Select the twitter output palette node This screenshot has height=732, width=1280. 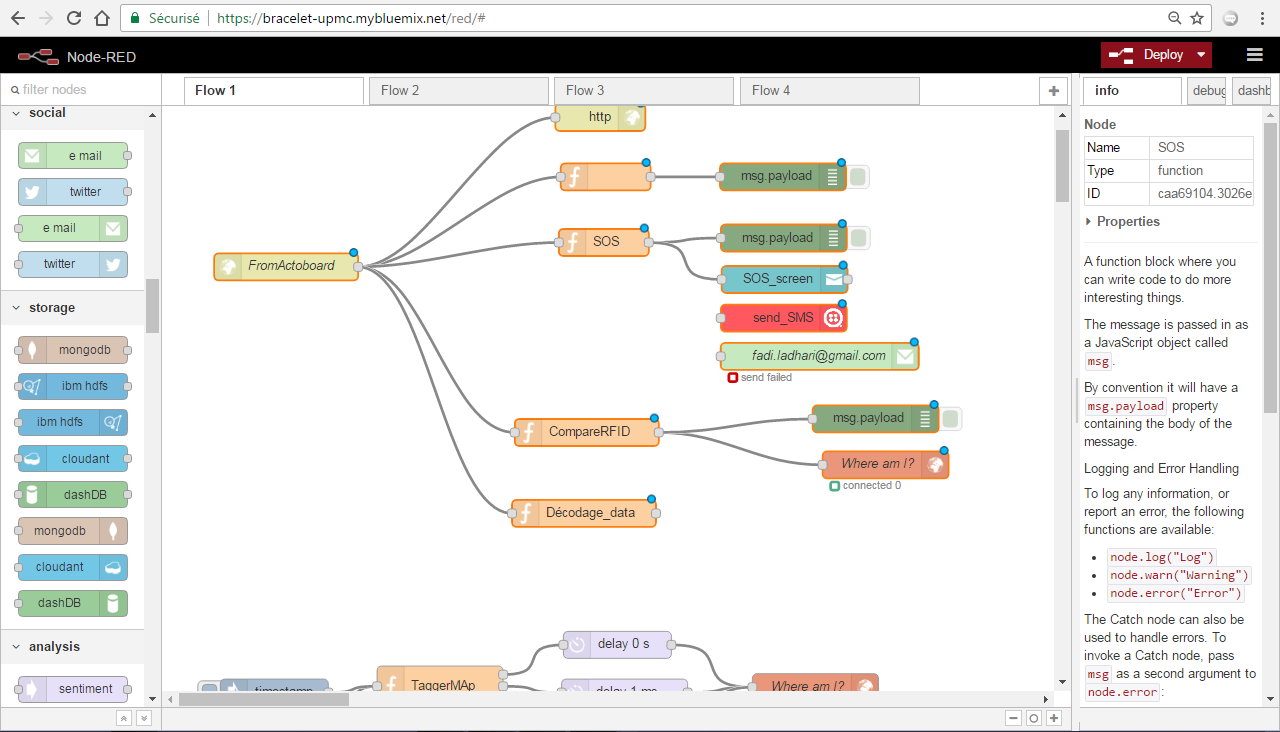coord(73,264)
